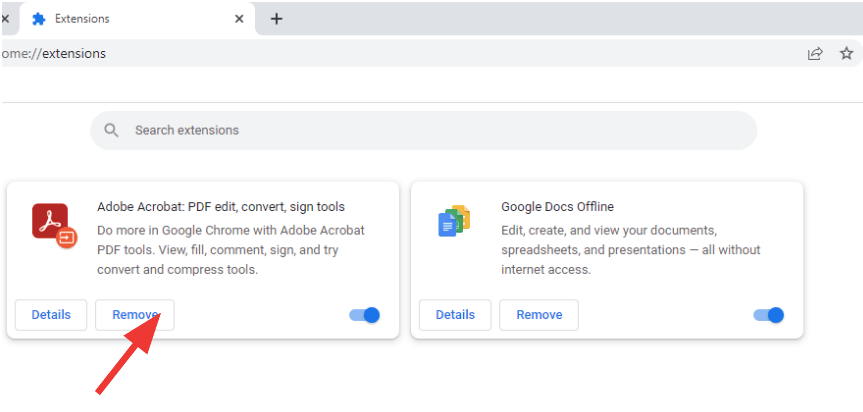The image size is (863, 412).
Task: Close the partially visible tab at left
Action: click(x=5, y=19)
